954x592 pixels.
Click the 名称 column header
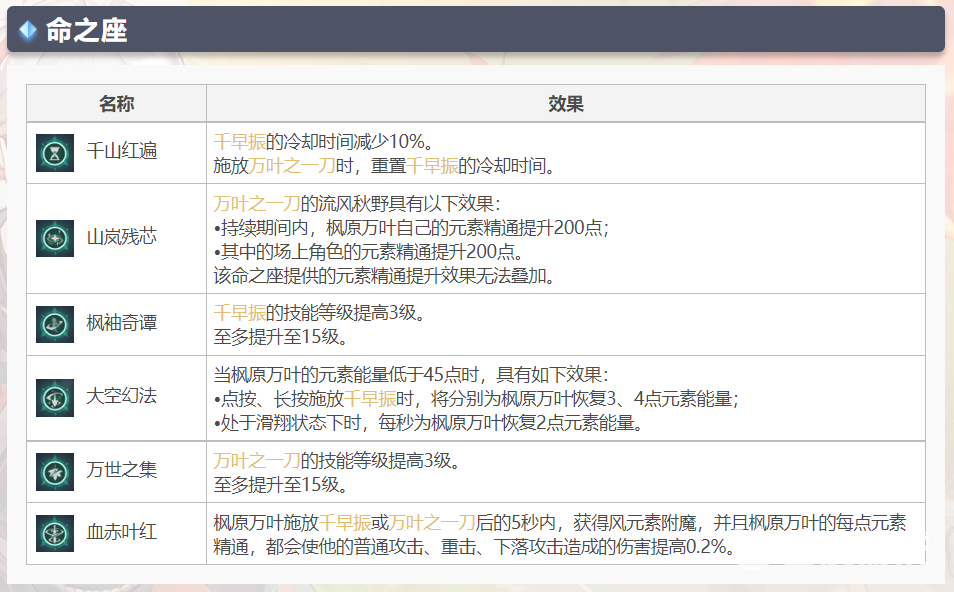pos(116,104)
